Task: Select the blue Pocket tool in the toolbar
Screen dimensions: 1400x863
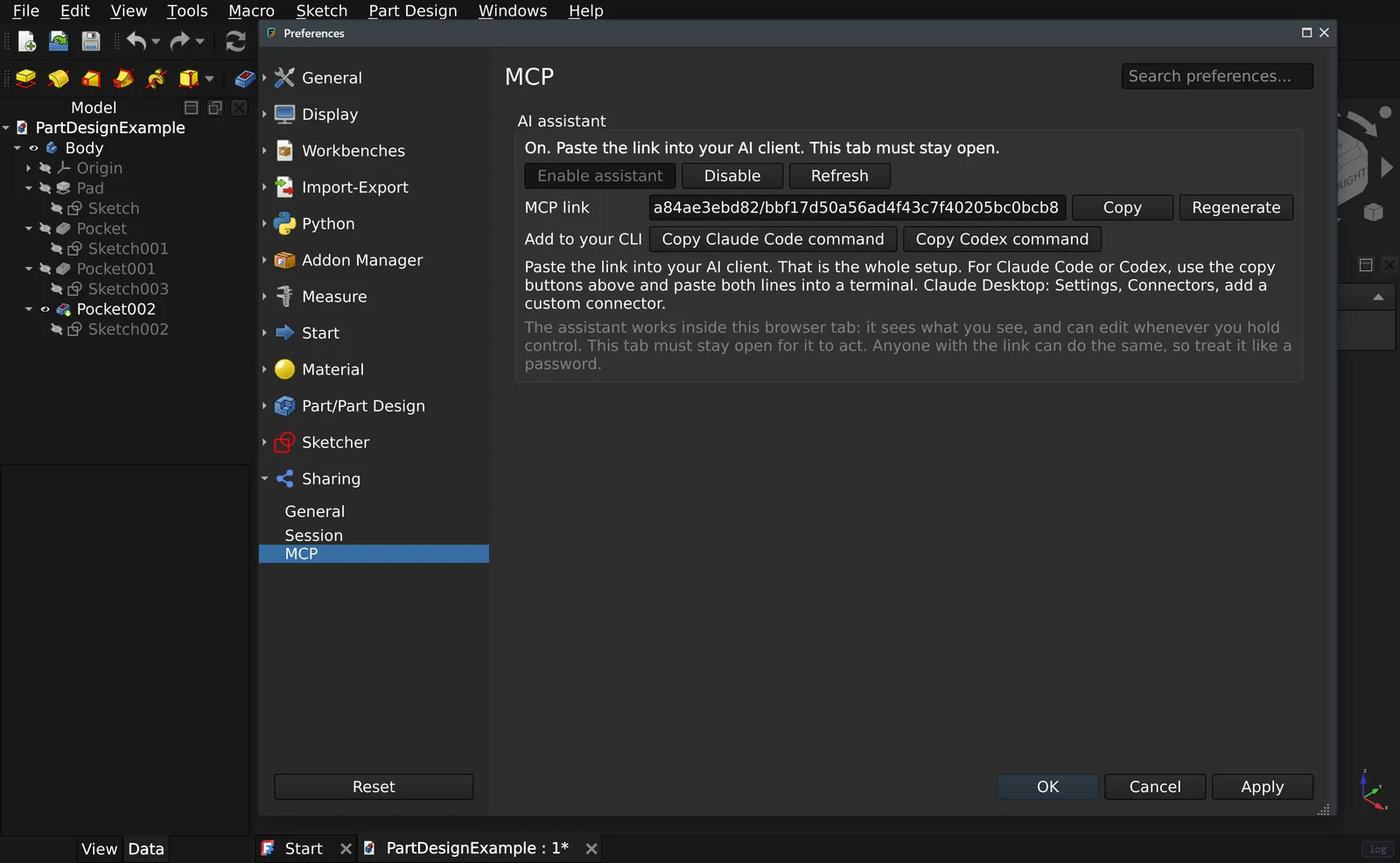Action: click(x=244, y=79)
